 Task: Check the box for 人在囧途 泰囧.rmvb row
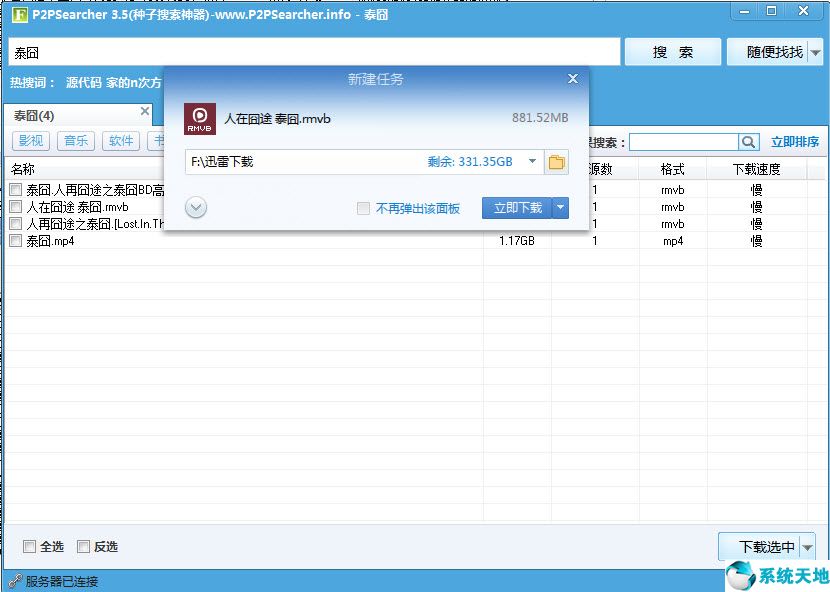(x=16, y=207)
